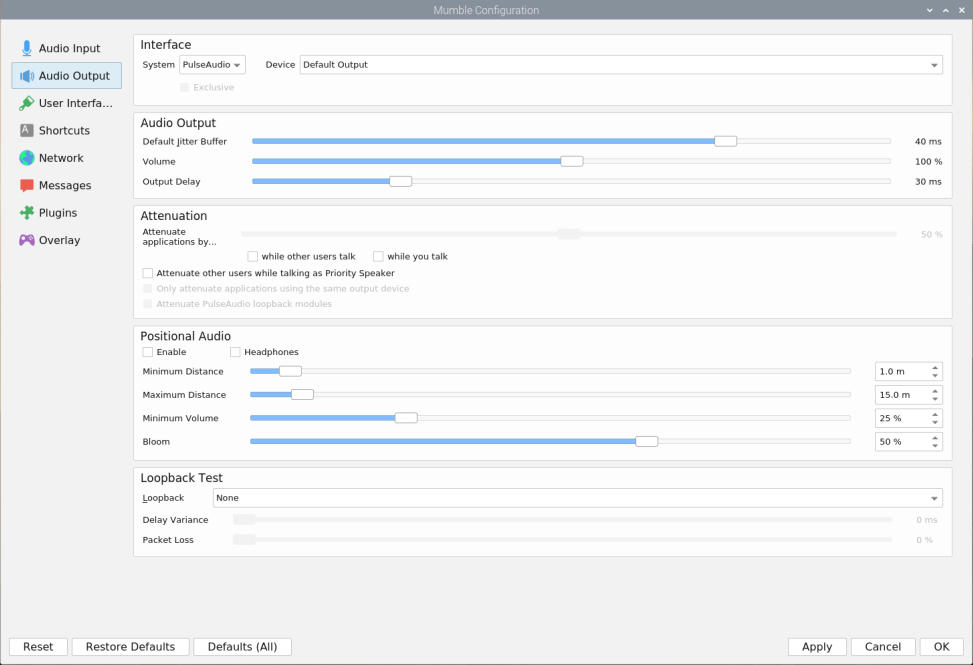973x665 pixels.
Task: Tick the 'while you talk' checkbox
Action: [x=379, y=257]
